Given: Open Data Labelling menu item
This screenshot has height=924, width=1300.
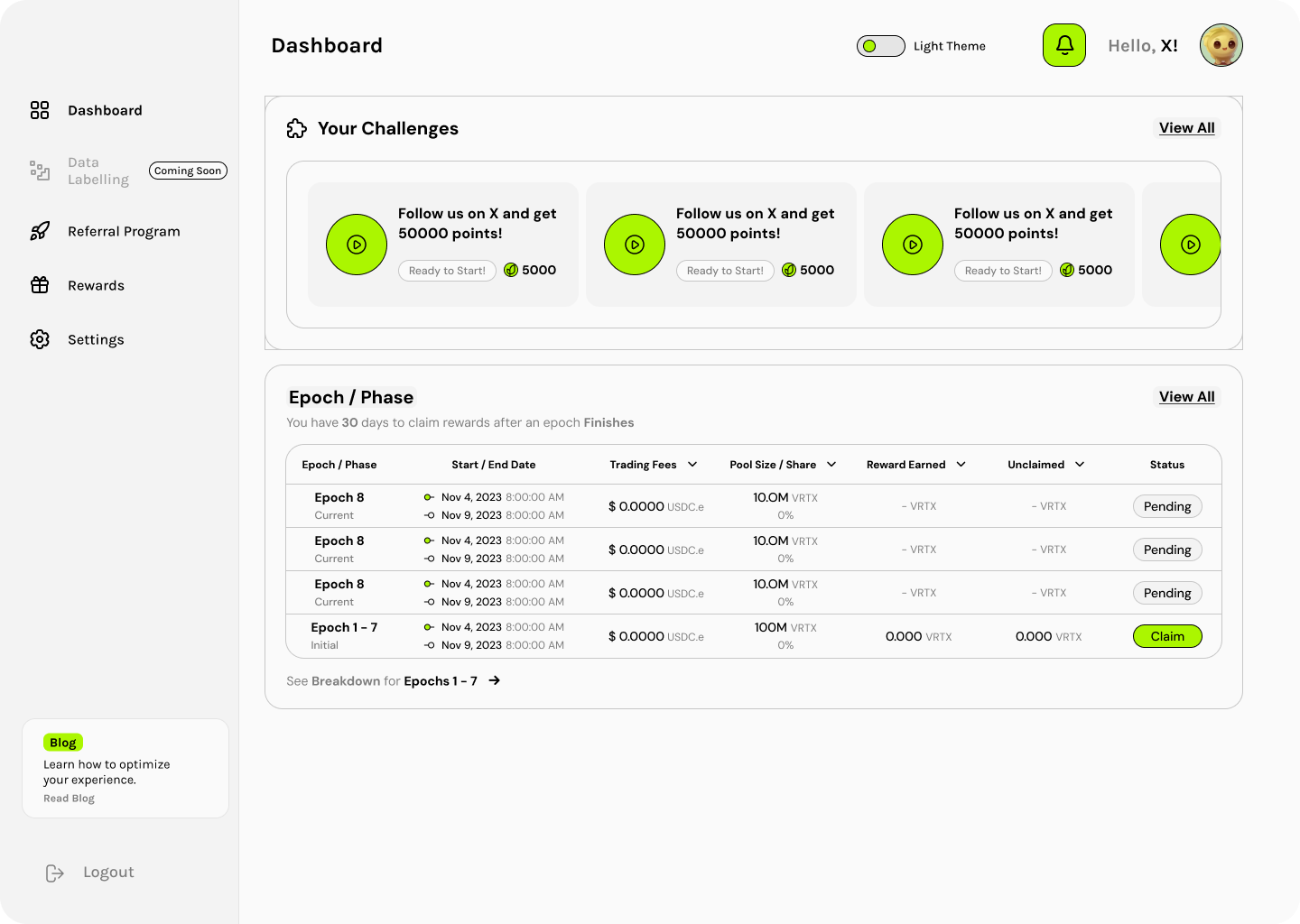Looking at the screenshot, I should tap(98, 171).
